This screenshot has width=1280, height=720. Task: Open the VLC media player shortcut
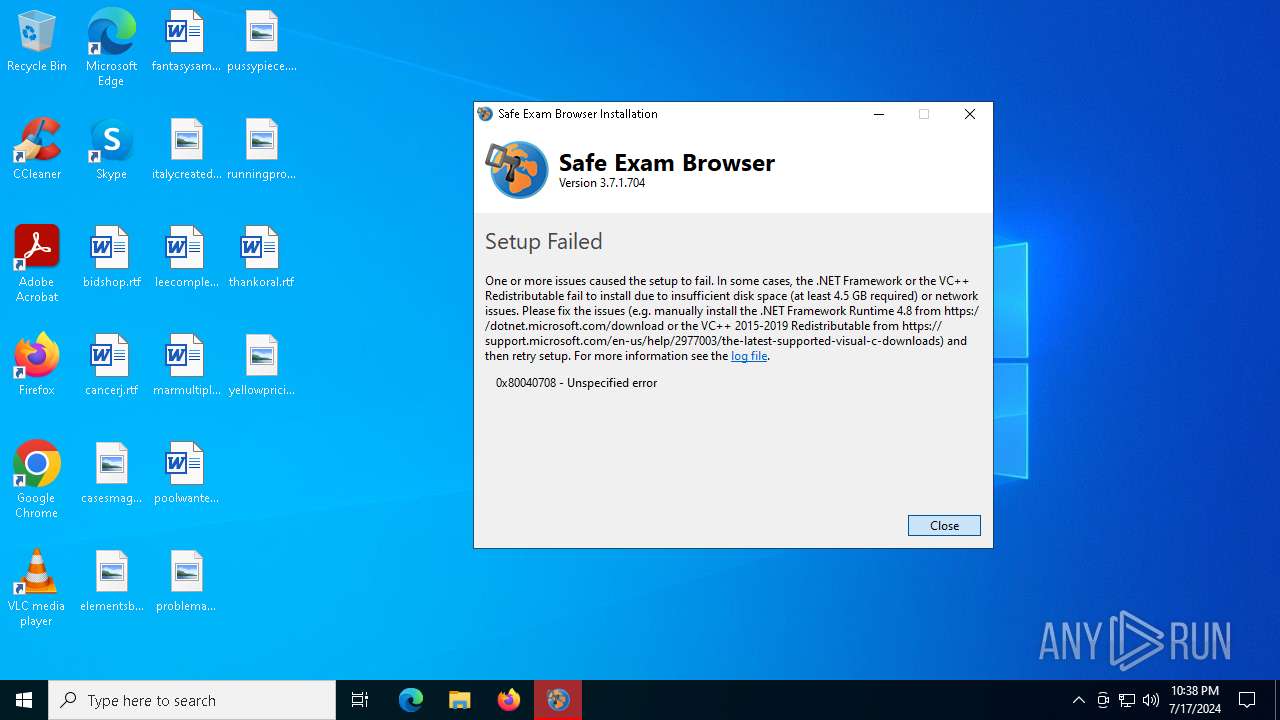37,588
